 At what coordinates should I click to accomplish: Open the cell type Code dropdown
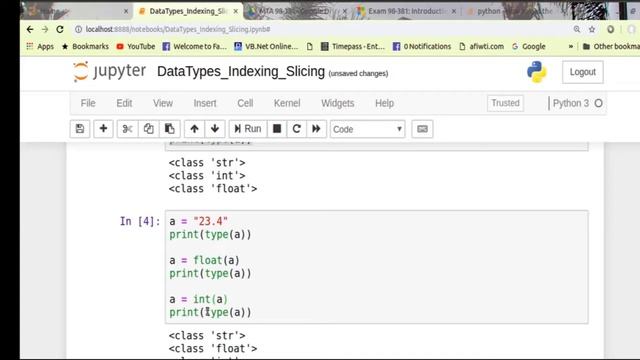(x=367, y=129)
